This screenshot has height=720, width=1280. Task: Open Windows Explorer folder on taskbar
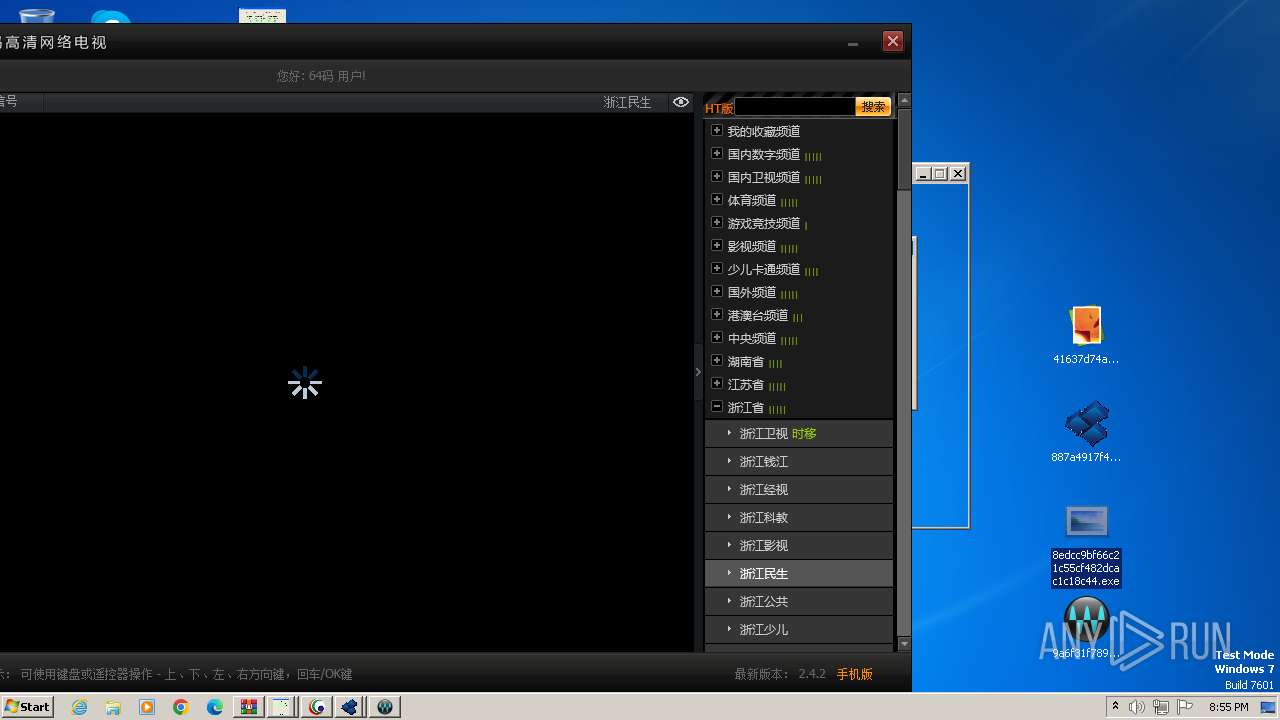113,707
